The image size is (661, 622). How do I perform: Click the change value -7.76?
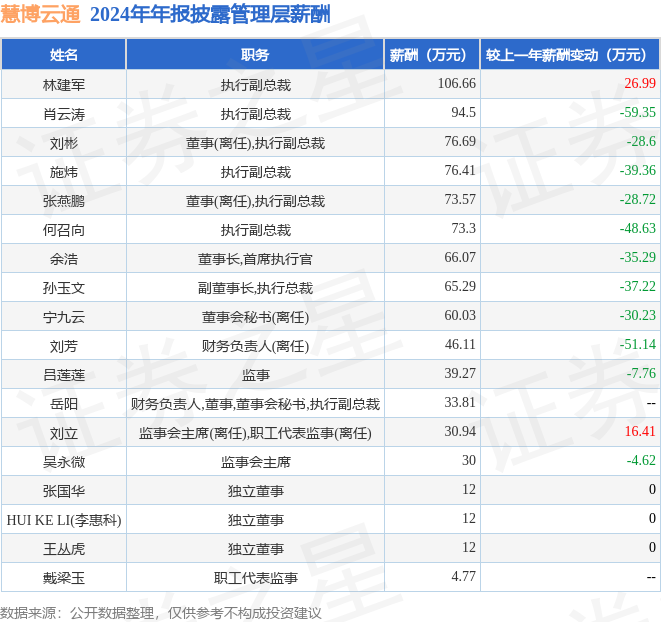point(641,373)
